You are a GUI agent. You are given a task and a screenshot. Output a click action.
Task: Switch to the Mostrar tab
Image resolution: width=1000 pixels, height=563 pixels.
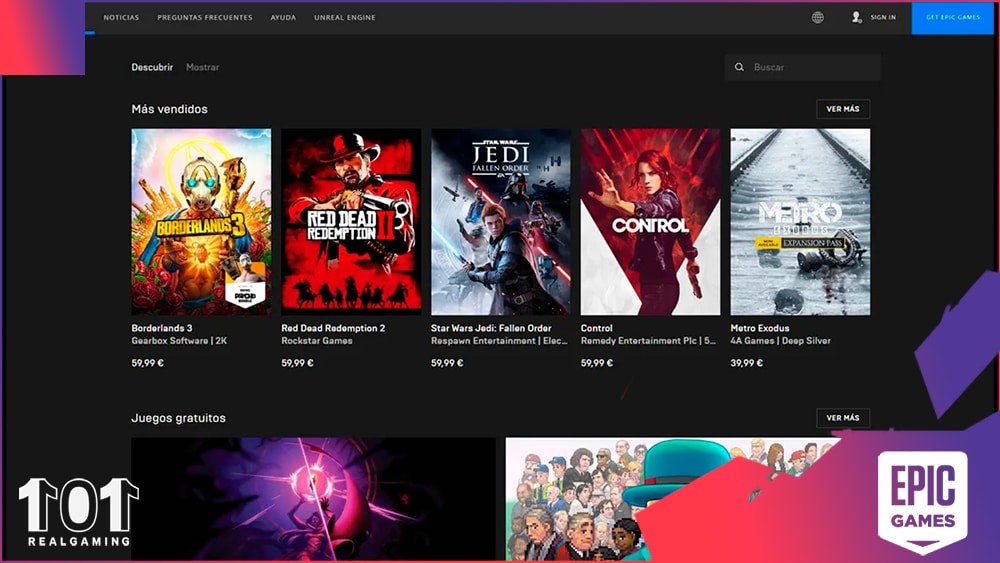(x=202, y=67)
